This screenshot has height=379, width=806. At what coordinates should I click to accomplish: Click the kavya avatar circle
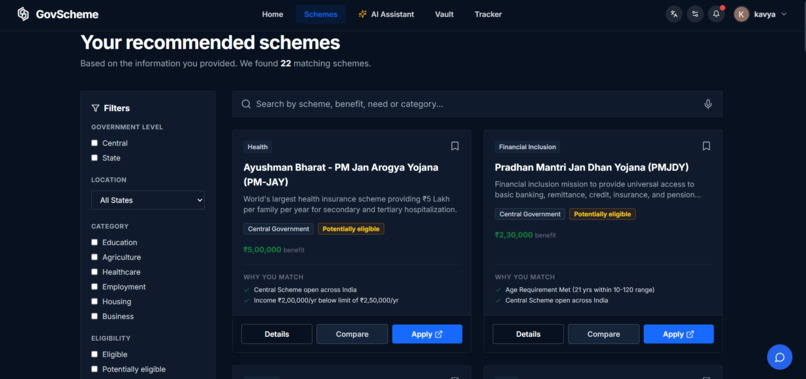point(741,14)
